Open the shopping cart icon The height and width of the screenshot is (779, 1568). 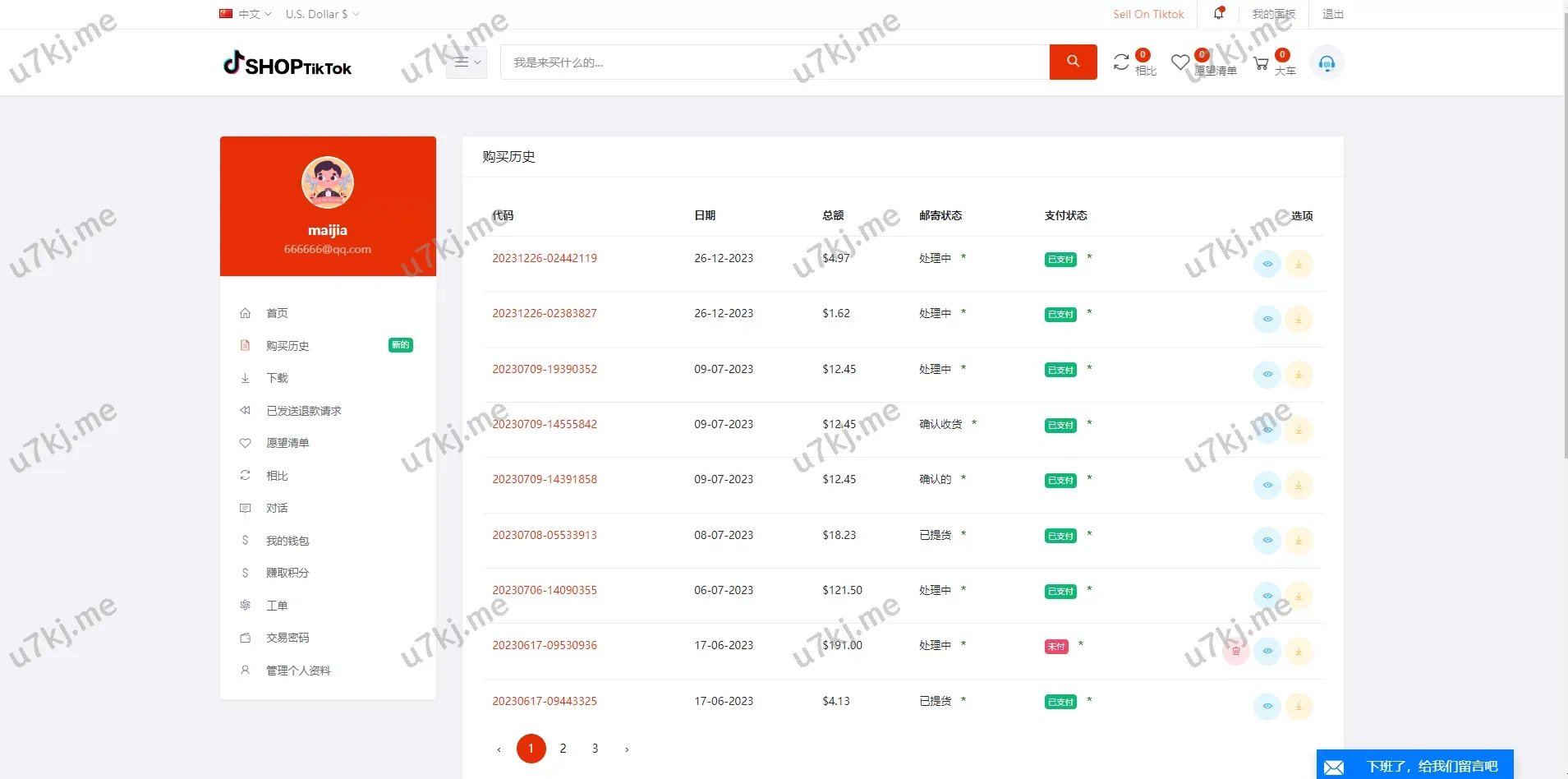tap(1261, 63)
